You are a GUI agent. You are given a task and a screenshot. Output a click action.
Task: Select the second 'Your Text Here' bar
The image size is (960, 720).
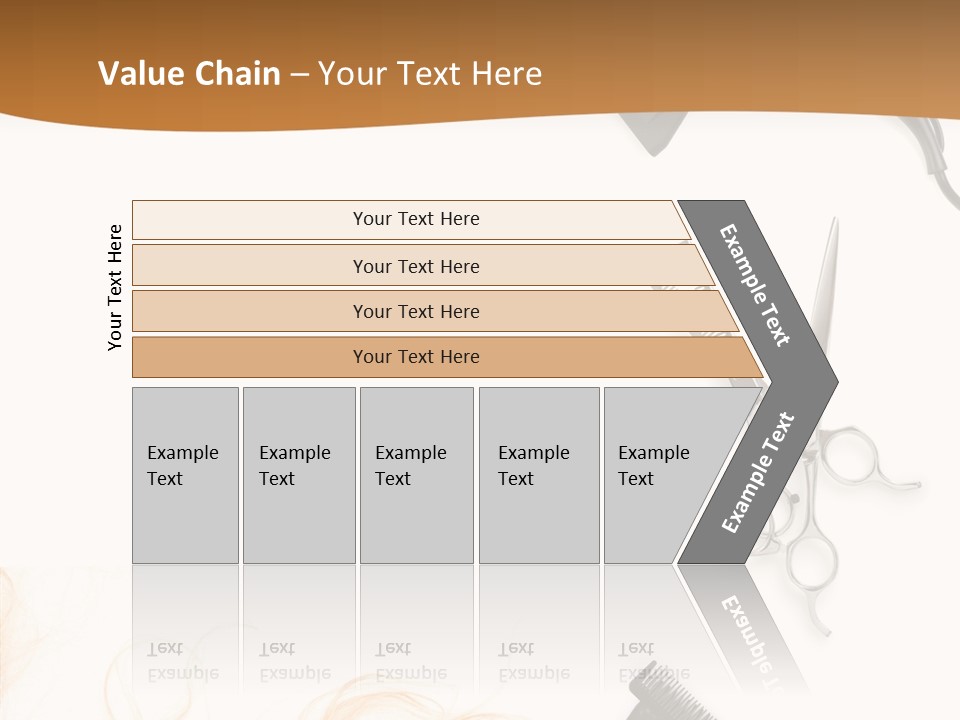(x=422, y=265)
